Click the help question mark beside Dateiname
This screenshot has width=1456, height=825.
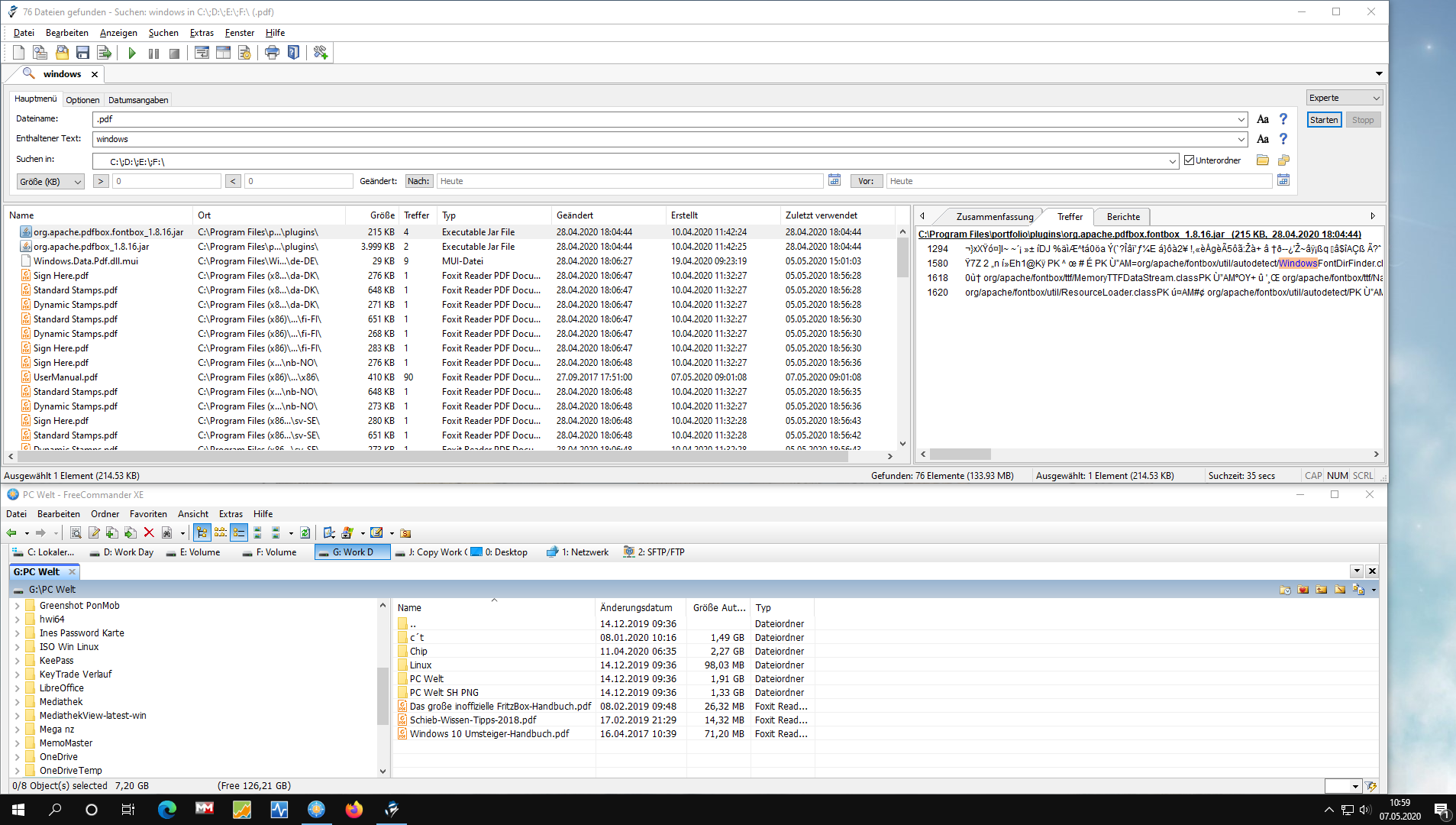click(1283, 119)
